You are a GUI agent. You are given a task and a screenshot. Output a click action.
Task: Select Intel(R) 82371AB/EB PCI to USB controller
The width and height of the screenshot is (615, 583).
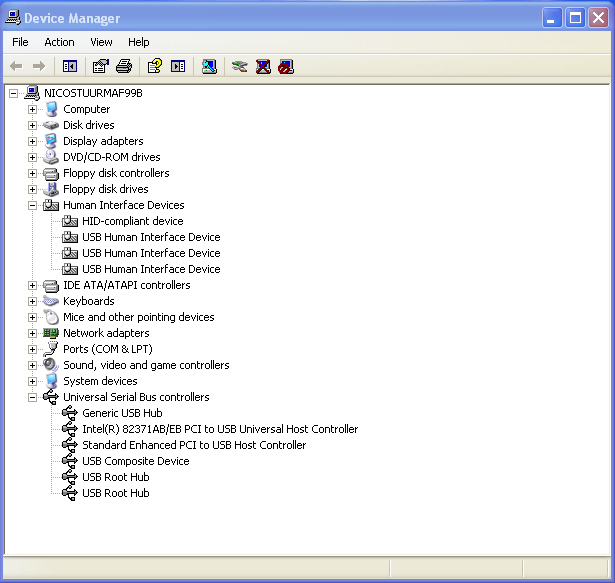click(220, 429)
